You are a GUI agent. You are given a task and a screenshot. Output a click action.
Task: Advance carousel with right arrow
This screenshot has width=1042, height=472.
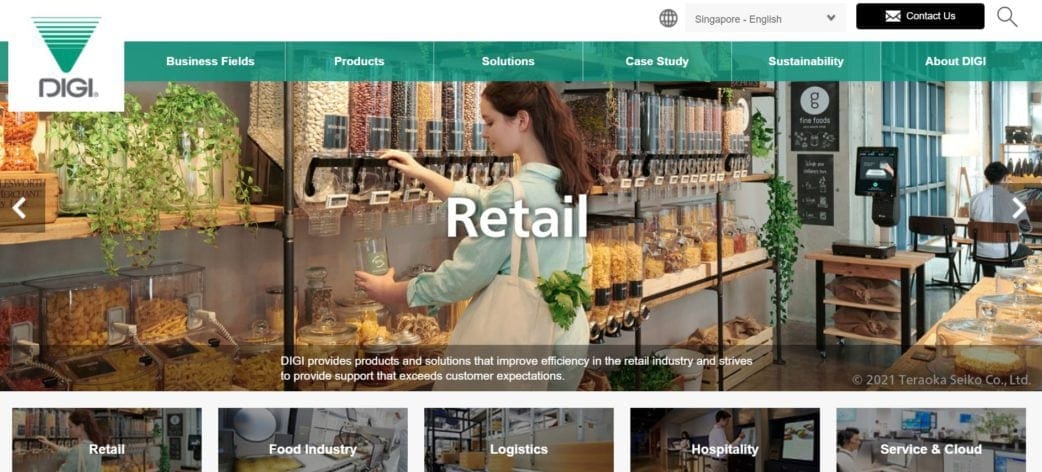click(1019, 208)
